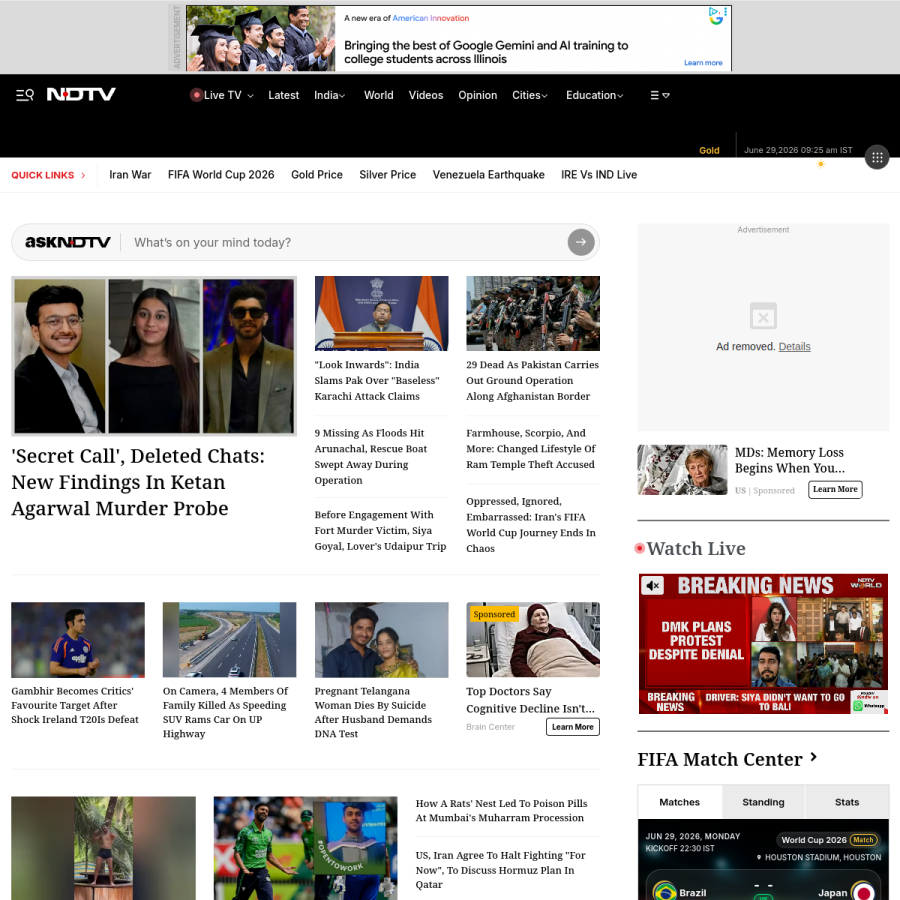
Task: Unmute the Watch Live video player
Action: click(x=653, y=585)
